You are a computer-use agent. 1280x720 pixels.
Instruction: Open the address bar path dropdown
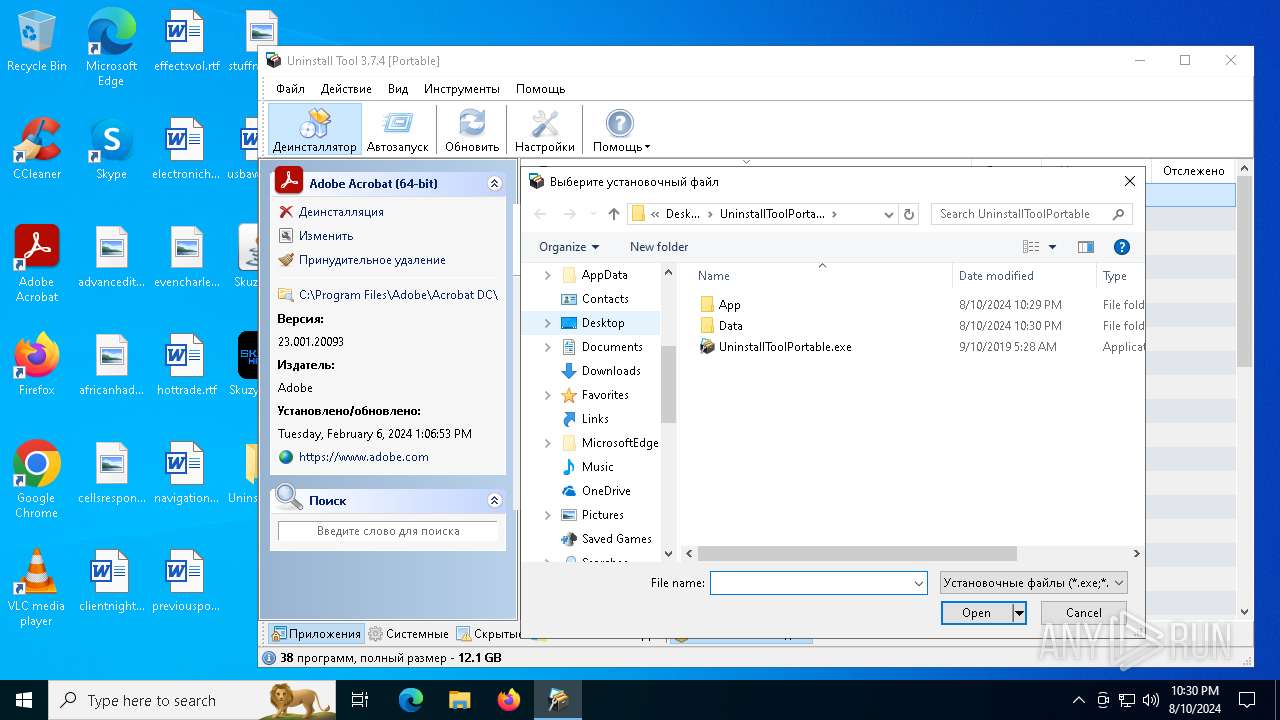(888, 214)
